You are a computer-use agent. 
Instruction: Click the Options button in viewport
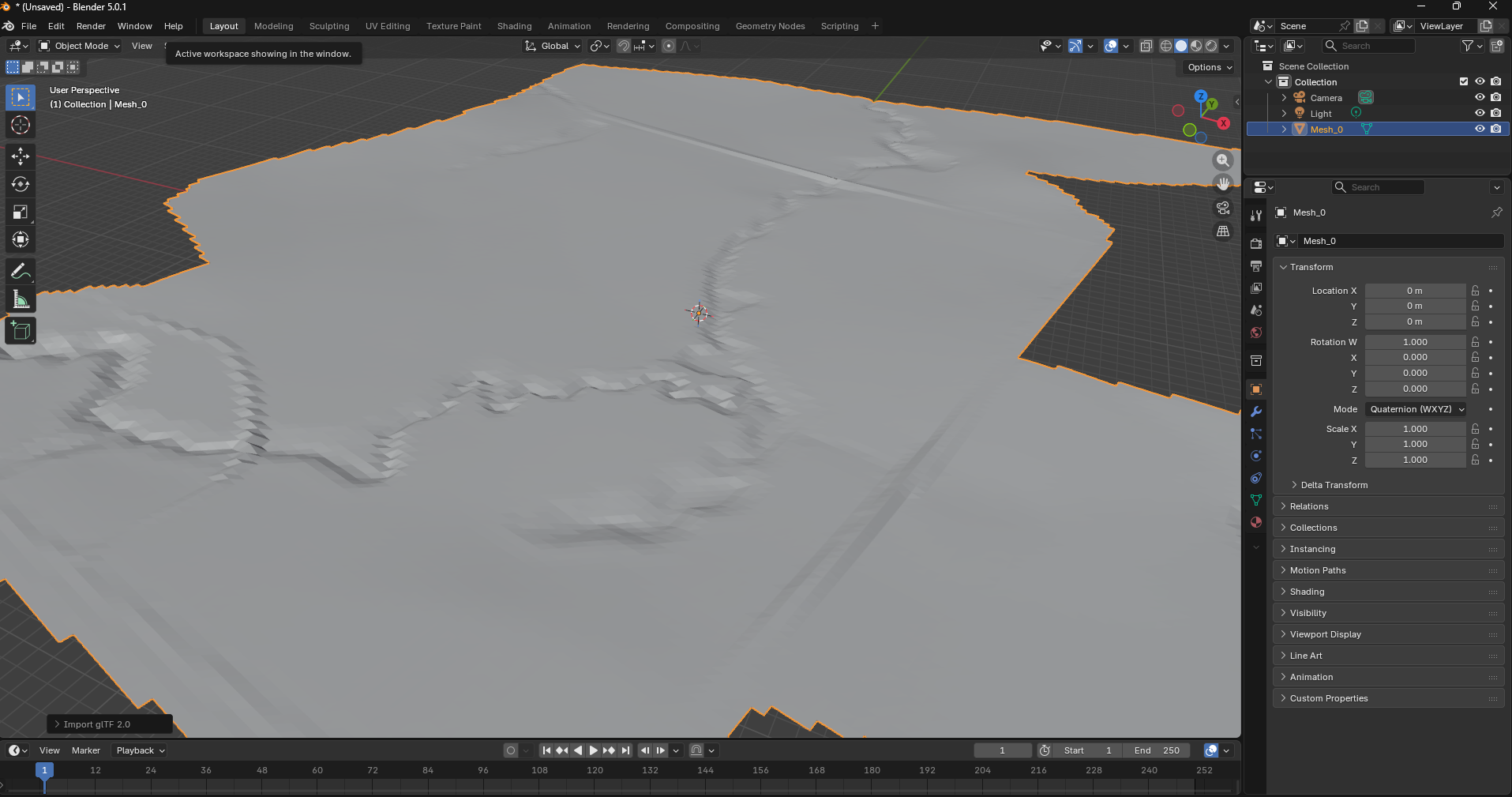(x=1210, y=67)
